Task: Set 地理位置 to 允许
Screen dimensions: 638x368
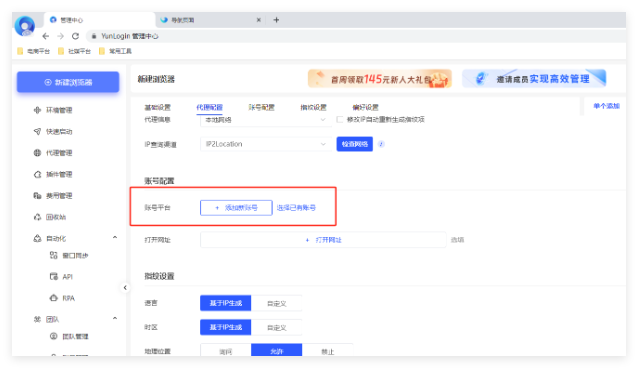Action: 277,351
